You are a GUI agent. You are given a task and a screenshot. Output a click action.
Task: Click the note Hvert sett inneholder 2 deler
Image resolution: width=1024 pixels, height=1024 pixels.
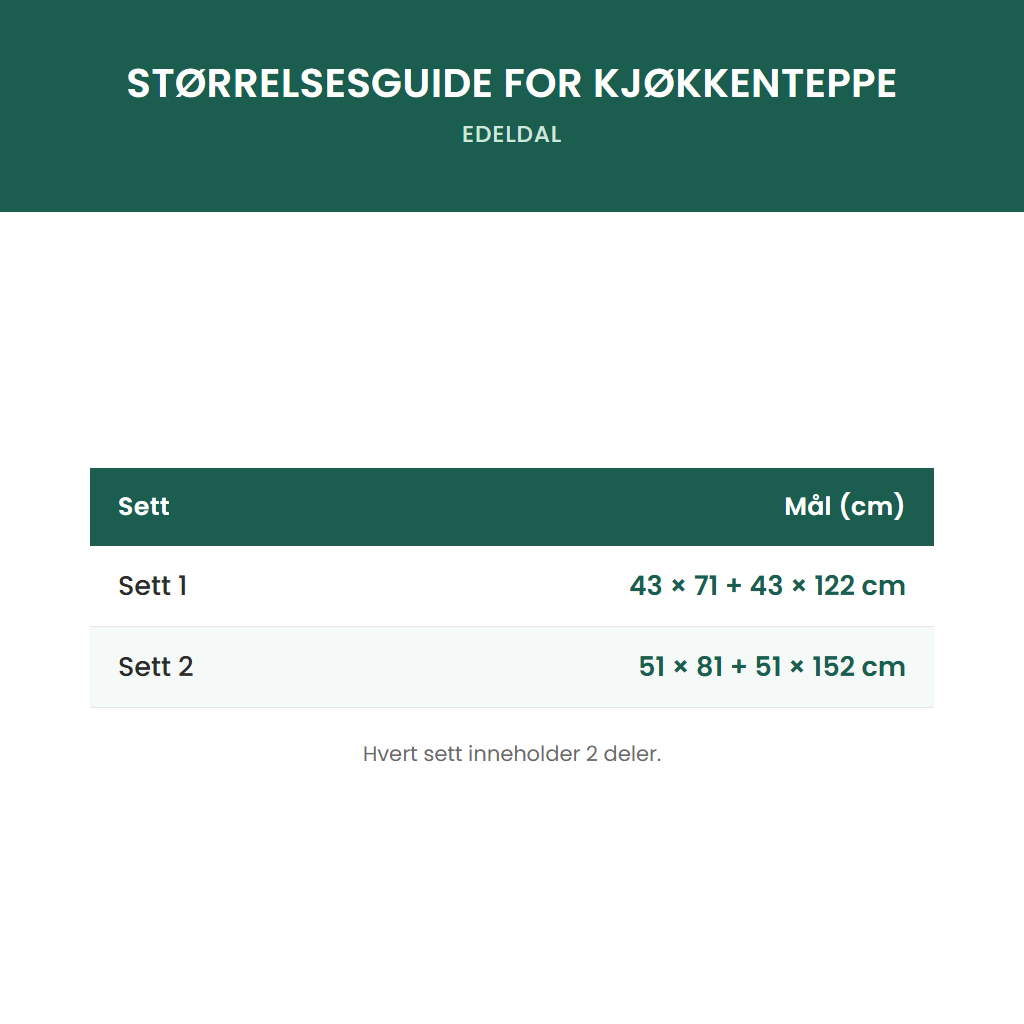(x=512, y=754)
